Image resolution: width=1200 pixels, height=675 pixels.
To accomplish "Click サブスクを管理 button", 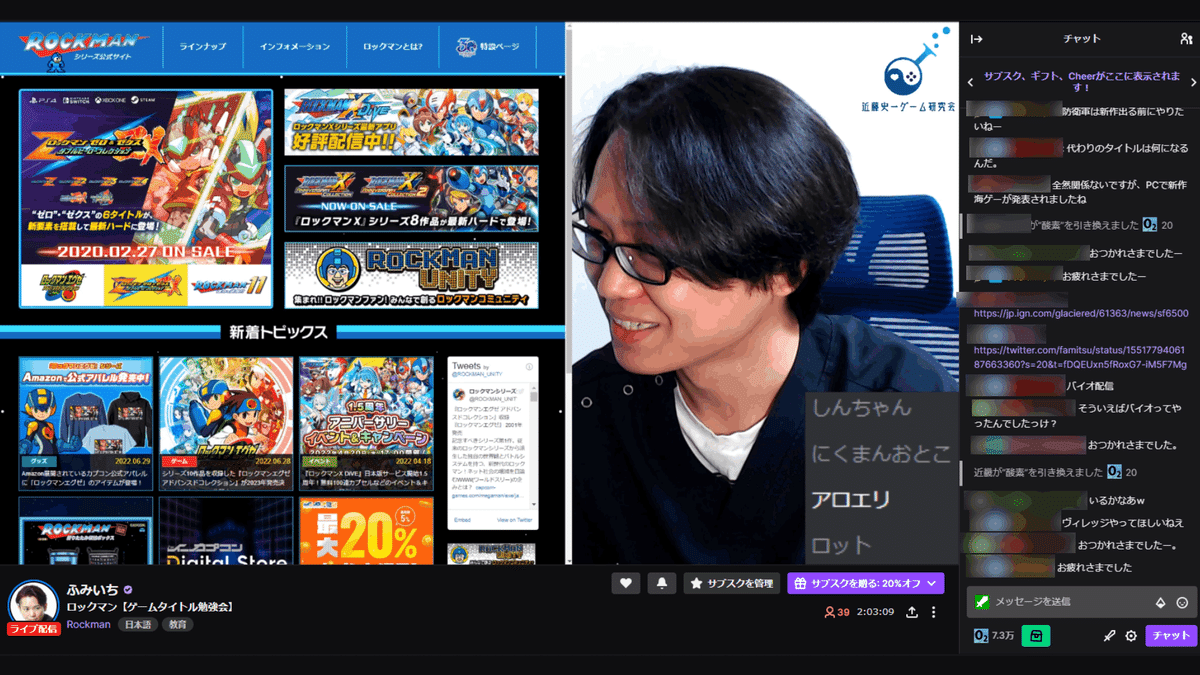I will (x=731, y=583).
